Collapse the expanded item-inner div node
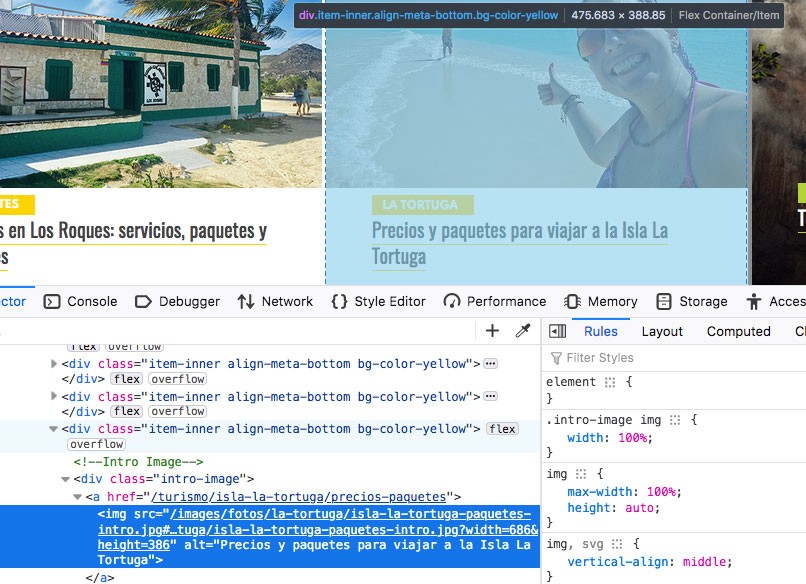 point(54,429)
